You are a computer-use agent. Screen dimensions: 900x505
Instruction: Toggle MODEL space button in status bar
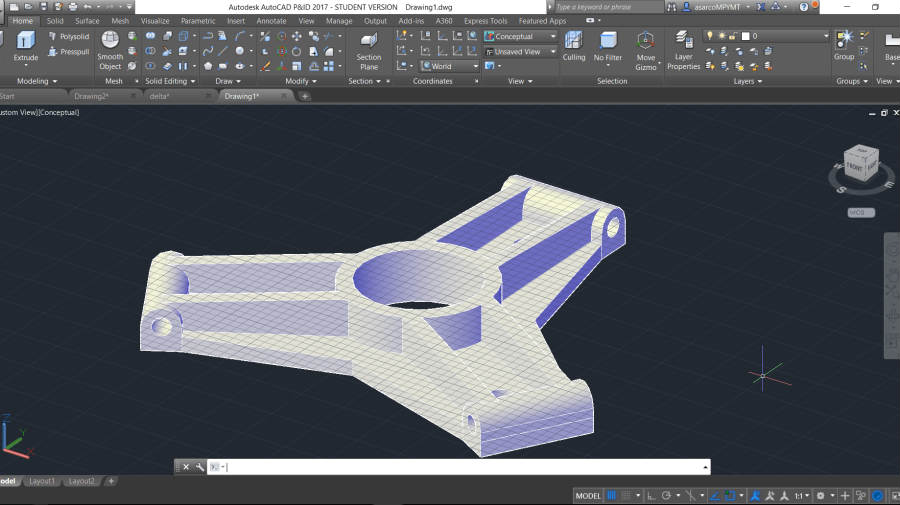click(x=588, y=495)
